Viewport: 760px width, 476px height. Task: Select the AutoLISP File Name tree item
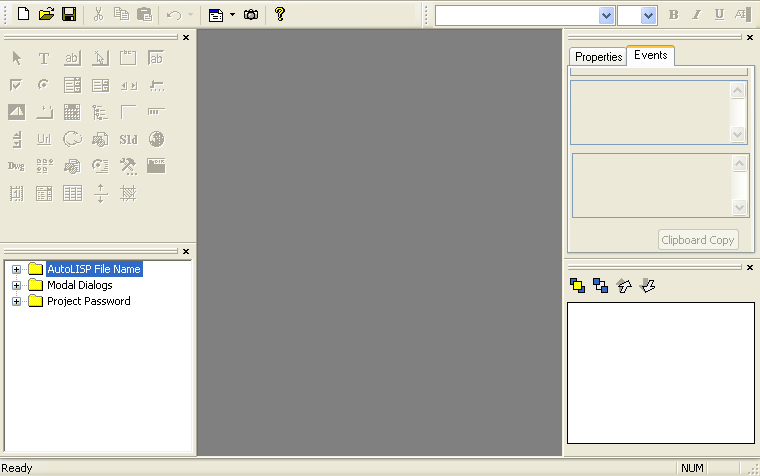tap(94, 269)
